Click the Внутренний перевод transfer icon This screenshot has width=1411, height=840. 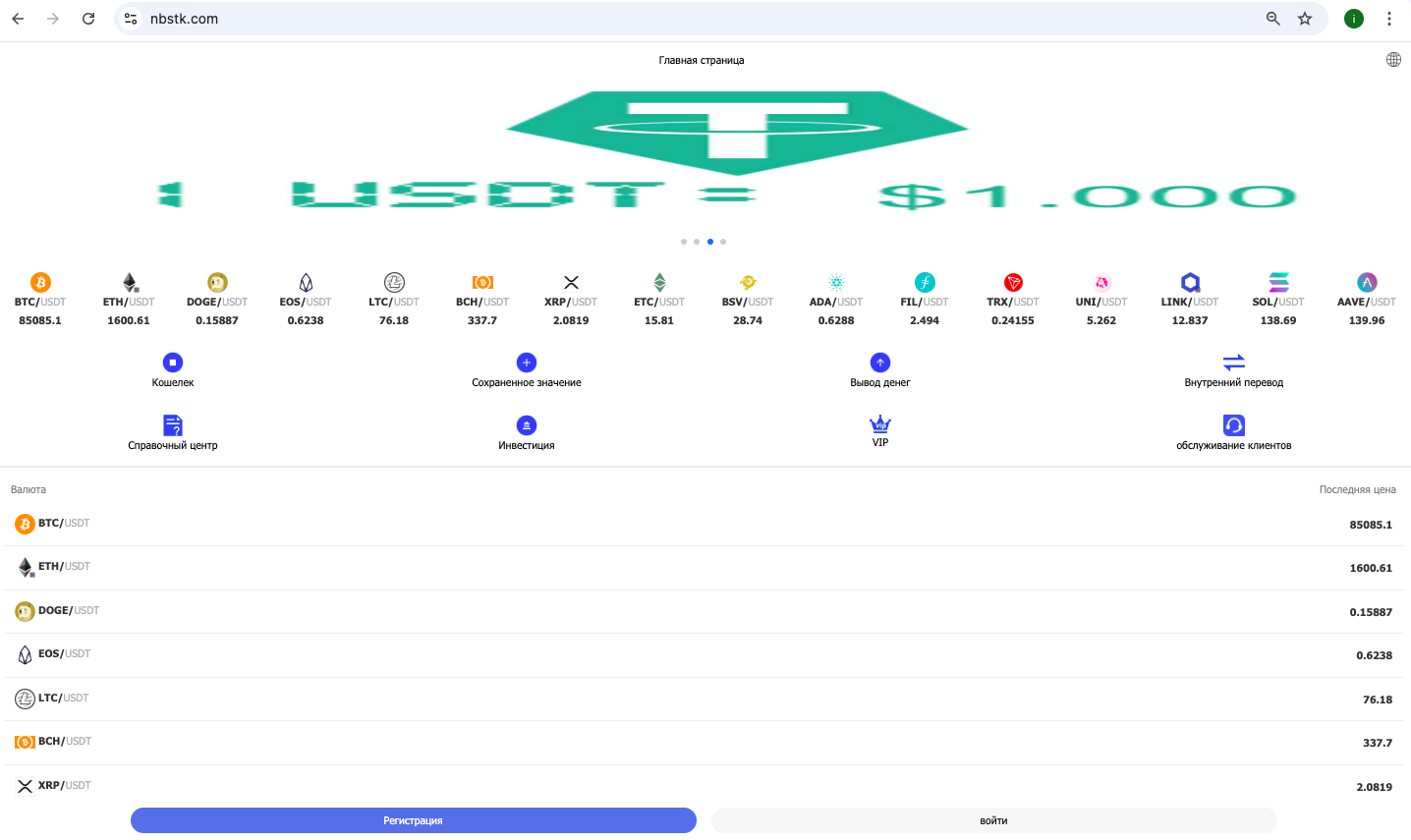1234,363
